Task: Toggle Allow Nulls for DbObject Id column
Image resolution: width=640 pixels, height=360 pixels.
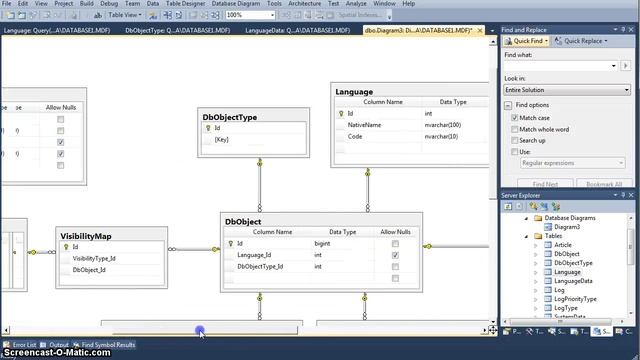Action: pyautogui.click(x=395, y=244)
